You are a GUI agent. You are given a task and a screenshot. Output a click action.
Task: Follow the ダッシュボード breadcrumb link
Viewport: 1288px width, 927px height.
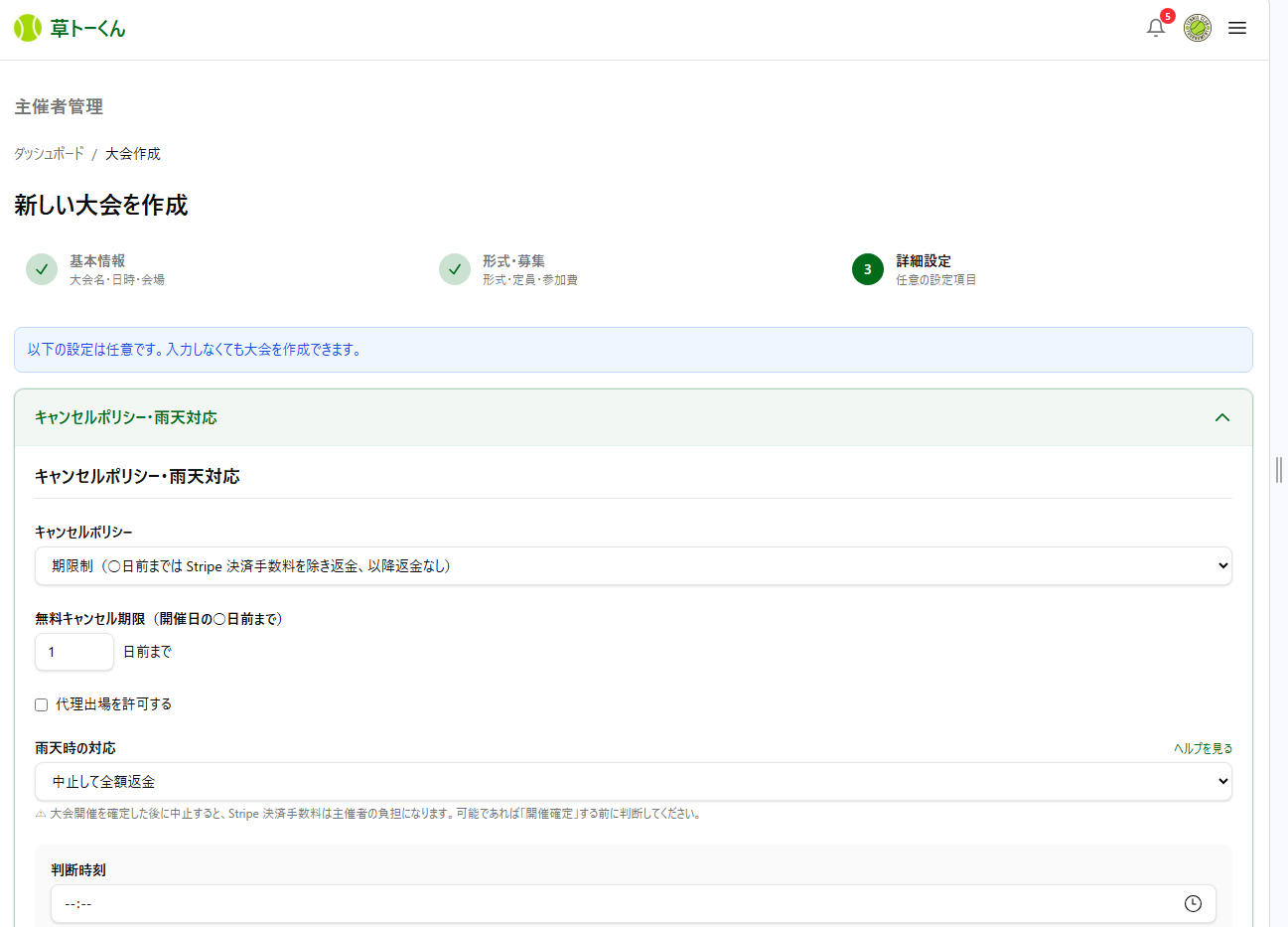(x=49, y=153)
